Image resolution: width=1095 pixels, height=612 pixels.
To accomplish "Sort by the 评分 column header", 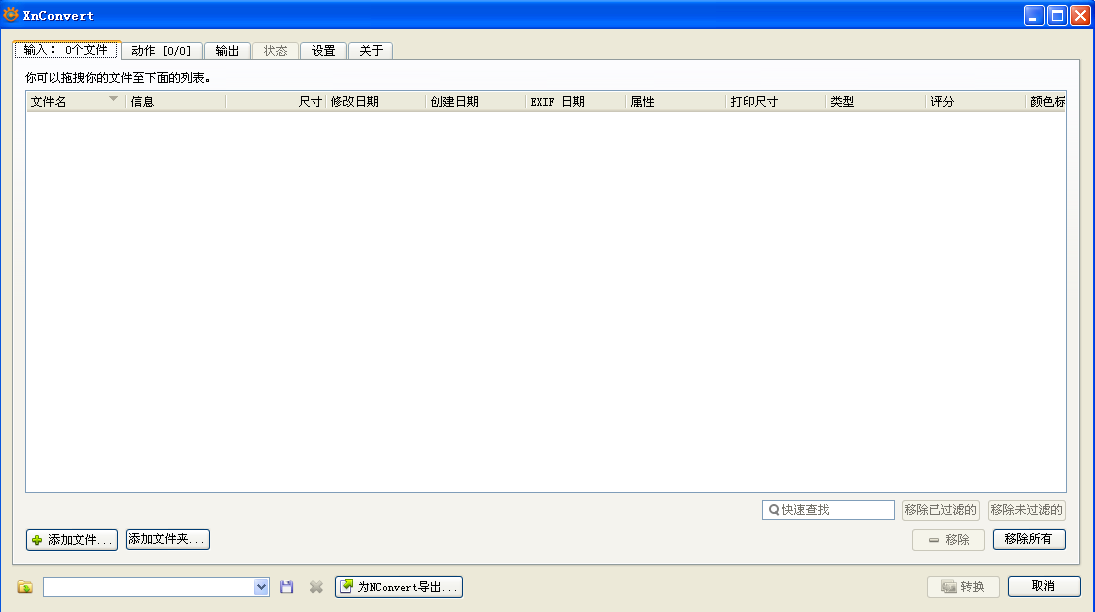I will pyautogui.click(x=975, y=101).
